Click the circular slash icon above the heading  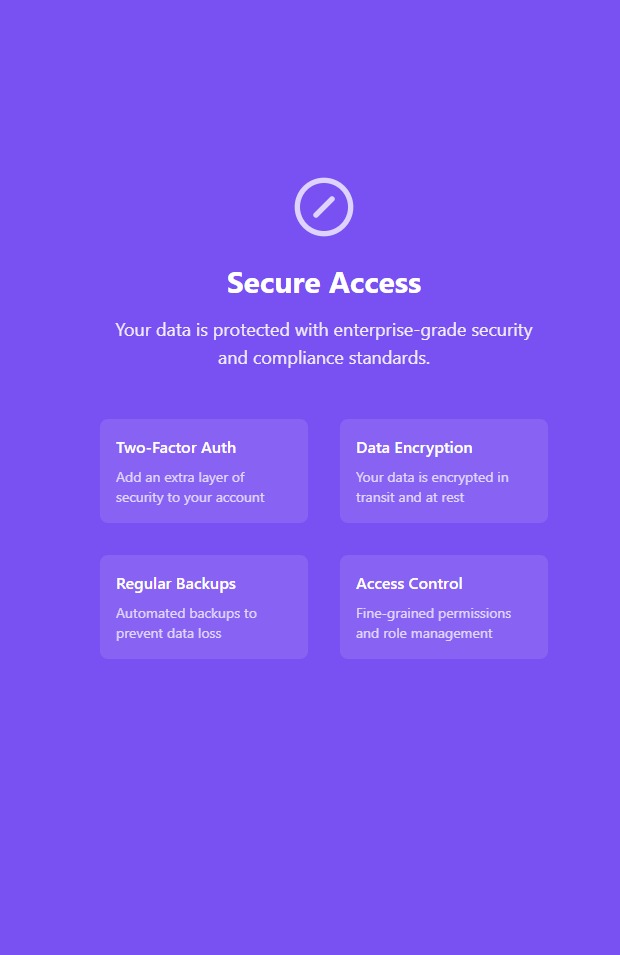click(x=324, y=207)
